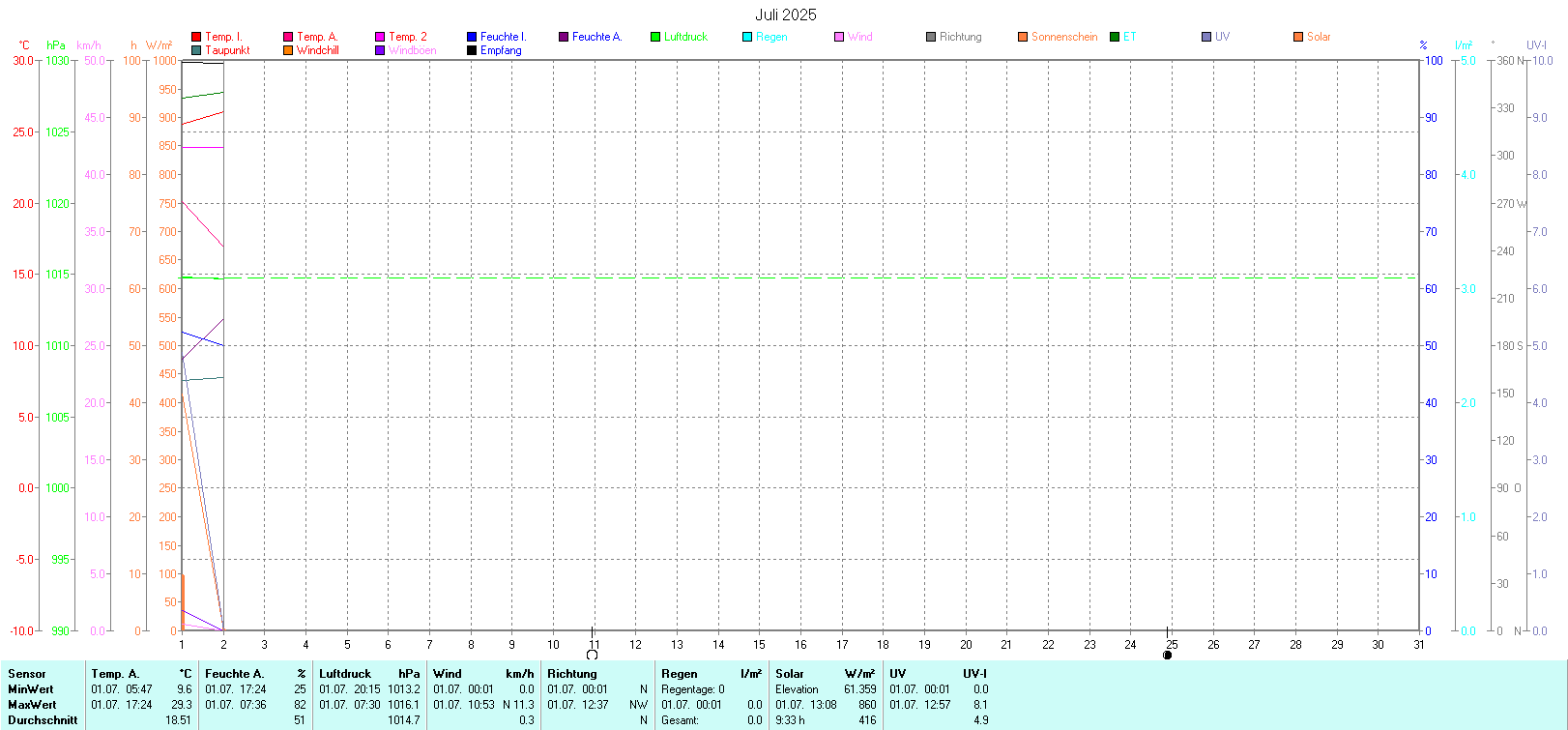
Task: Click the MaxWert row label
Action: [x=32, y=705]
